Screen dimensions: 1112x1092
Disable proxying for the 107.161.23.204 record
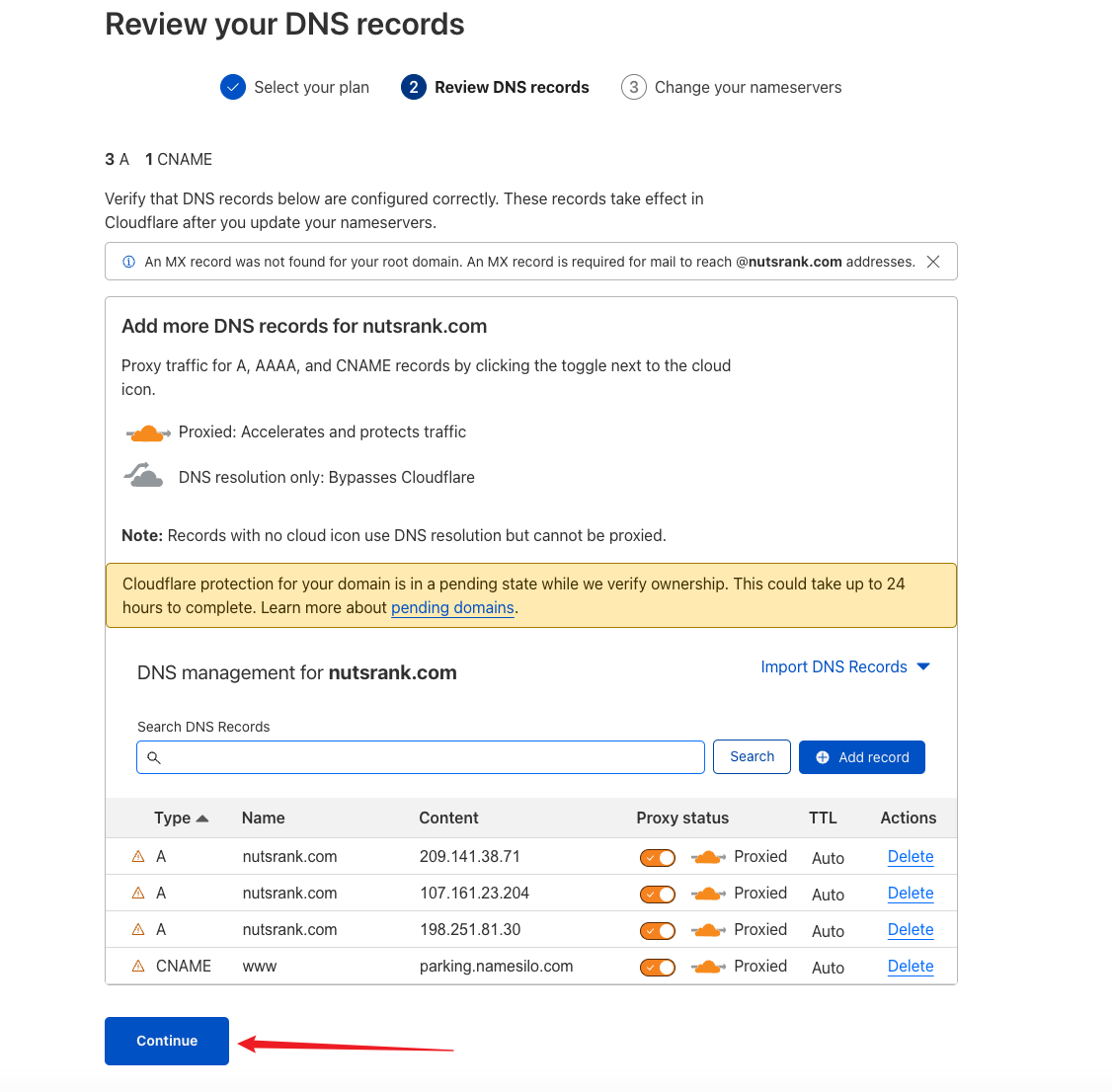pos(657,894)
